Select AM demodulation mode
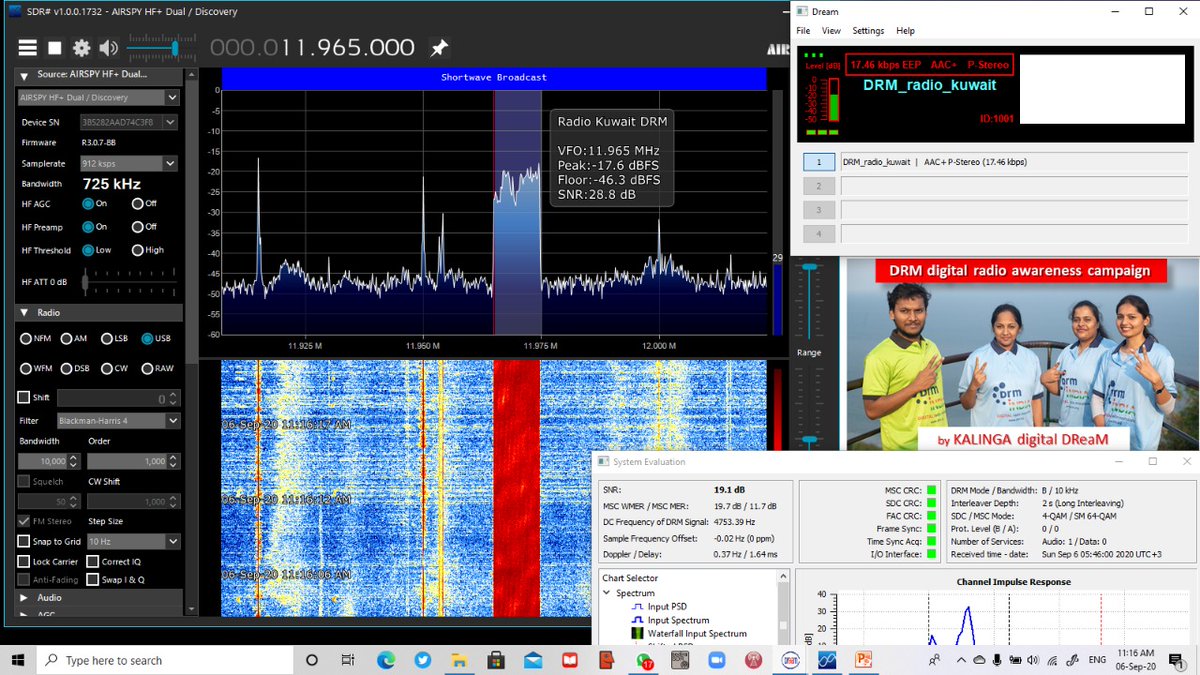The image size is (1200, 675). (x=66, y=339)
